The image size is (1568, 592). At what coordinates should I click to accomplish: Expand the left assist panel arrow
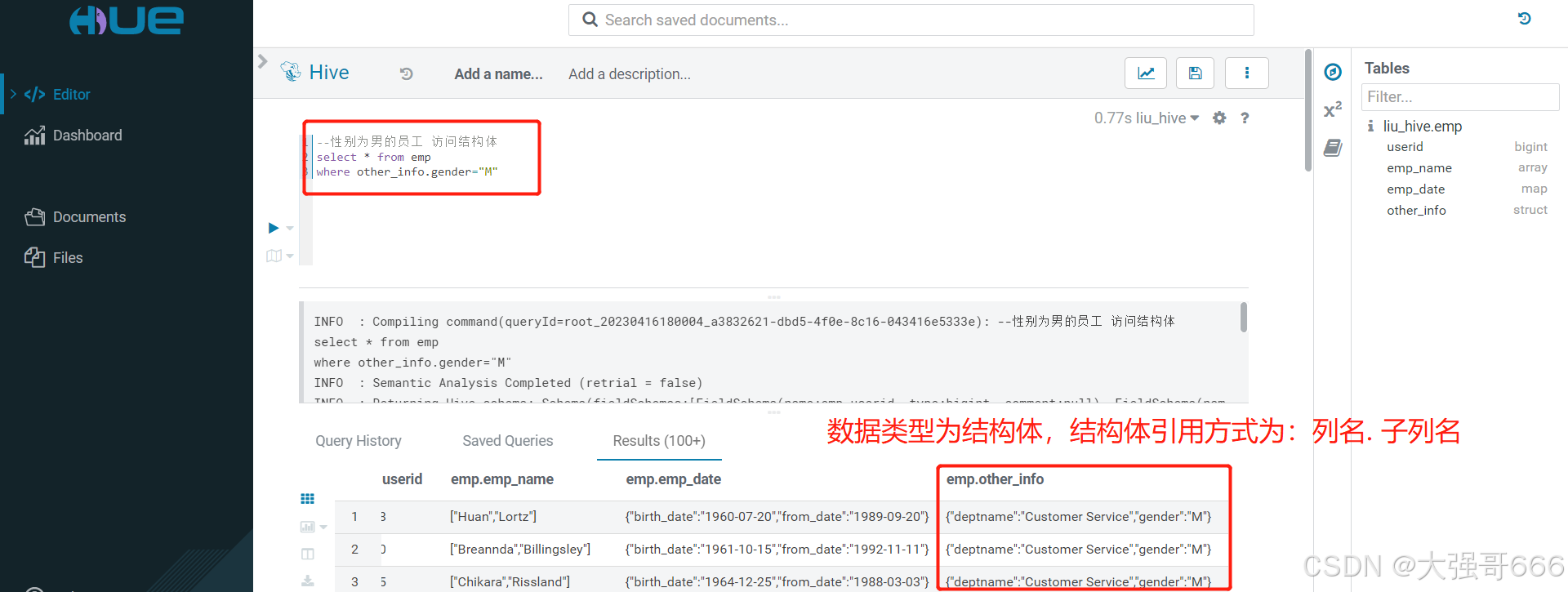pyautogui.click(x=262, y=61)
